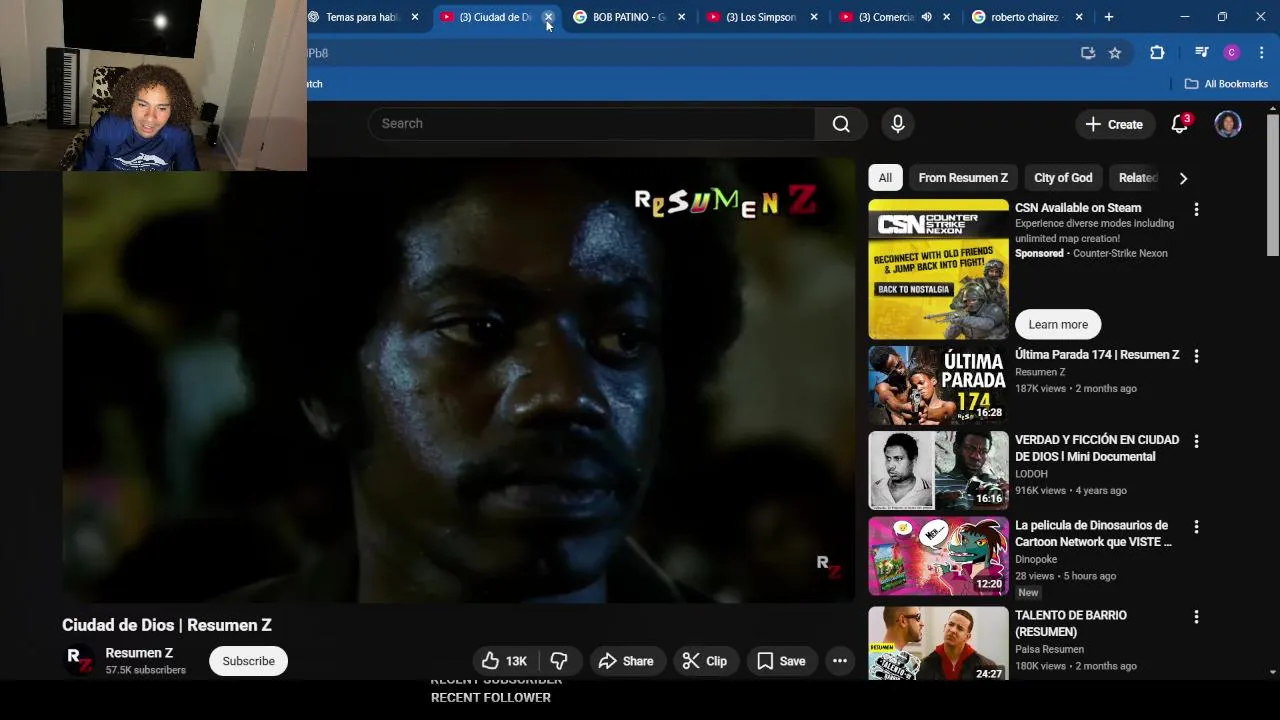Click Learn more on CSN ad
The image size is (1280, 720).
[x=1058, y=324]
